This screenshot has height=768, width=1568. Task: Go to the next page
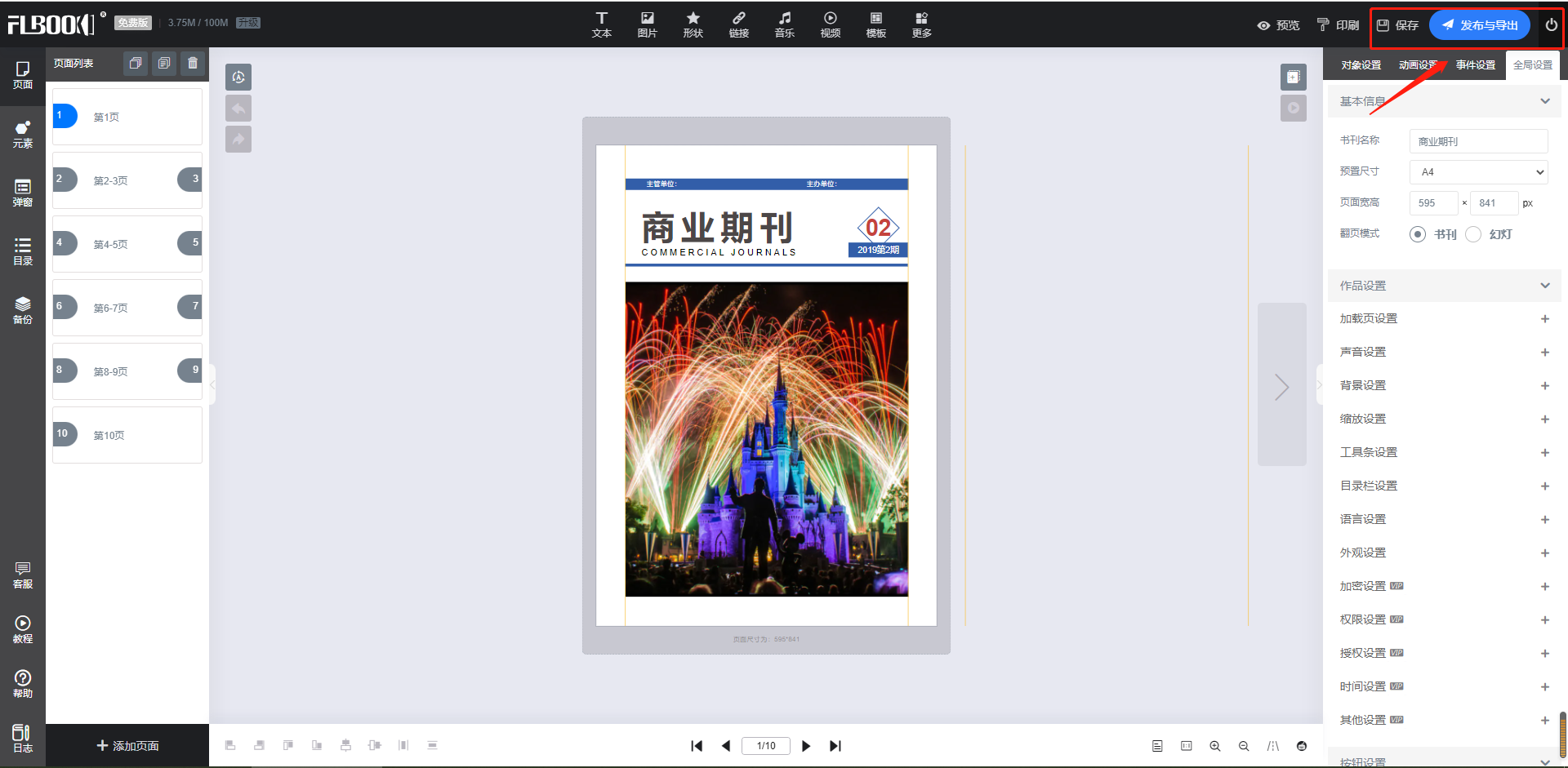pyautogui.click(x=806, y=746)
